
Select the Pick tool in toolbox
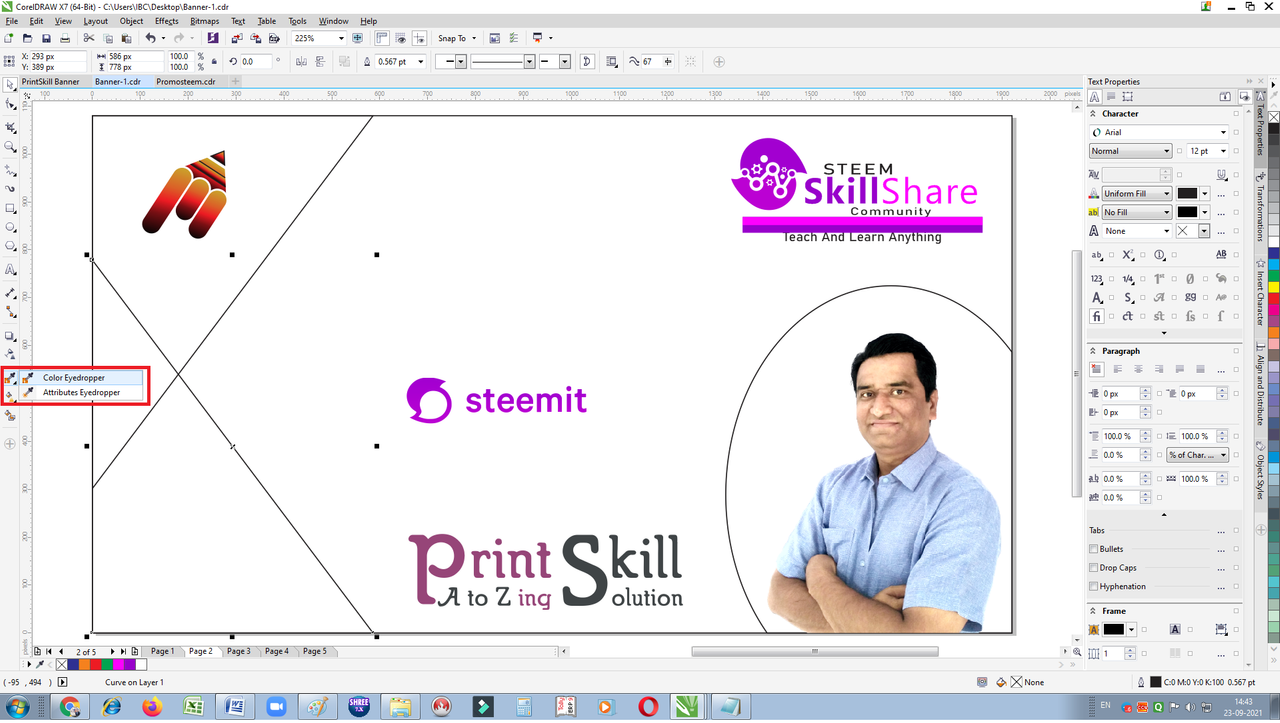[x=11, y=85]
